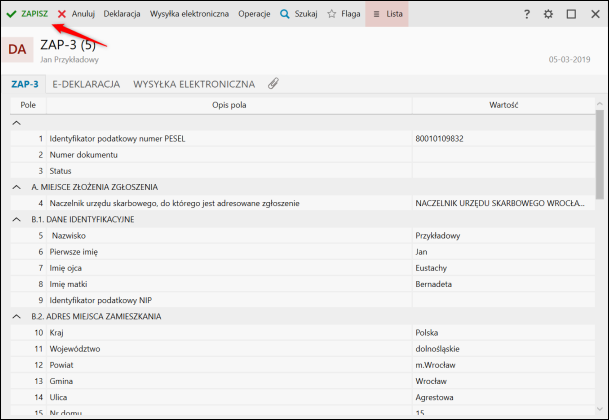Click the red Anuluj X icon

point(62,14)
